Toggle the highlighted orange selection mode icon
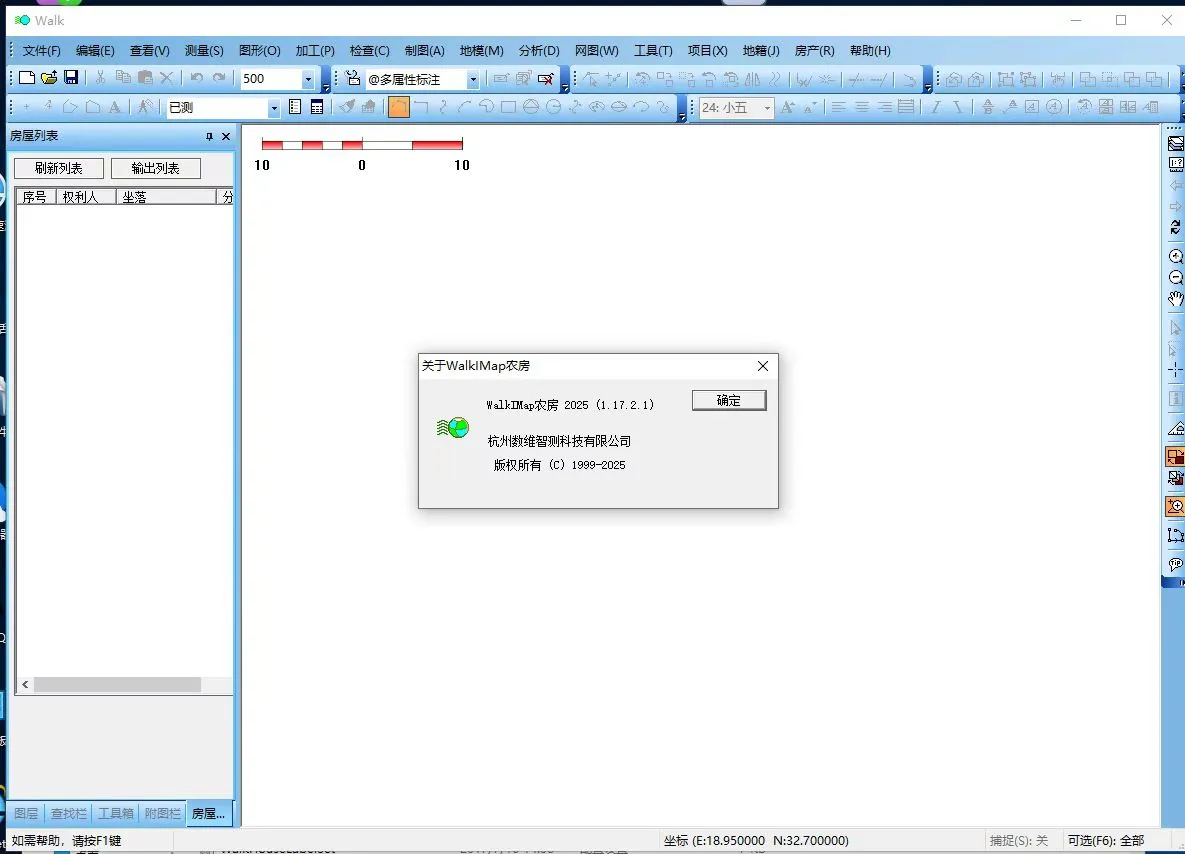The image size is (1185, 854). coord(1175,456)
